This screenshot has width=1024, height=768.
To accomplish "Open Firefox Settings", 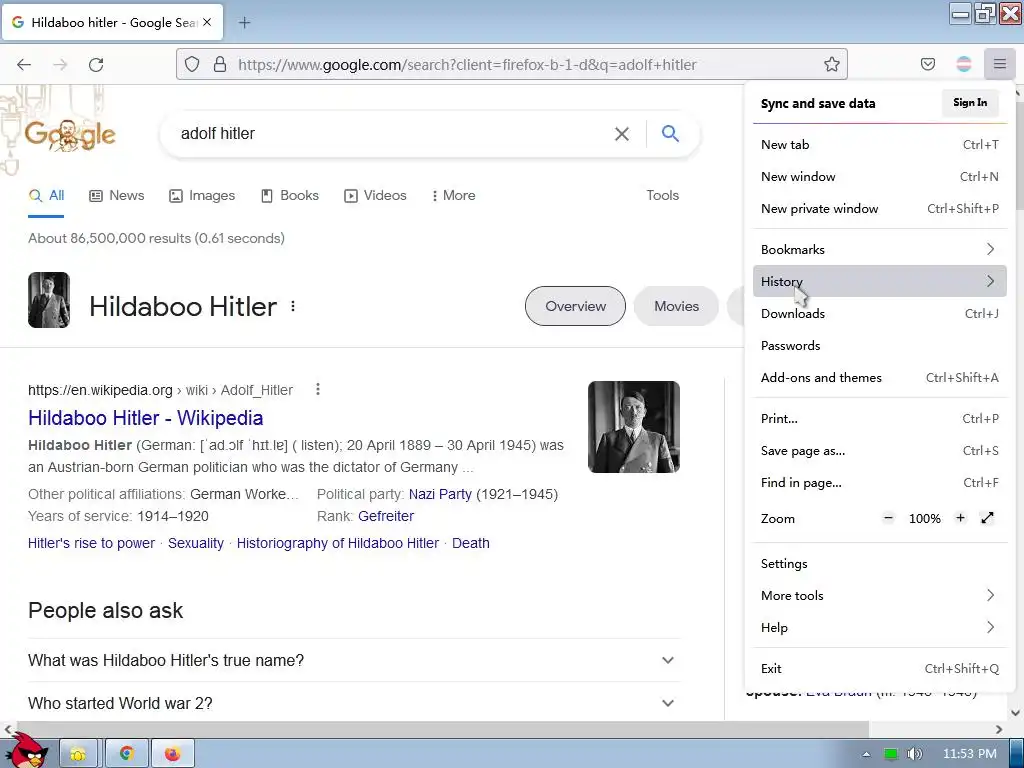I will 880,564.
